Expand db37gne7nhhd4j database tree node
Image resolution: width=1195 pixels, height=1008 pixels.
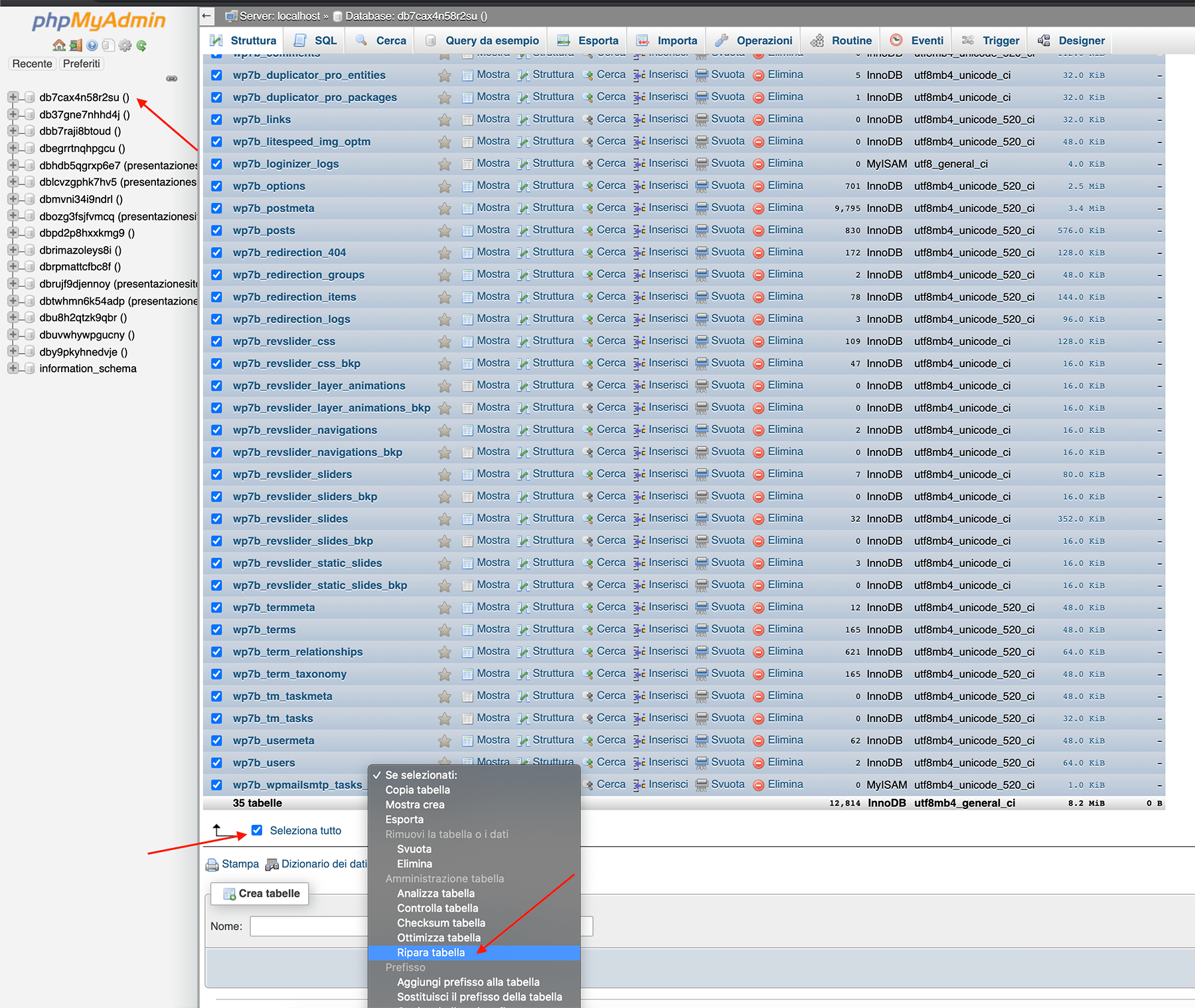(13, 114)
